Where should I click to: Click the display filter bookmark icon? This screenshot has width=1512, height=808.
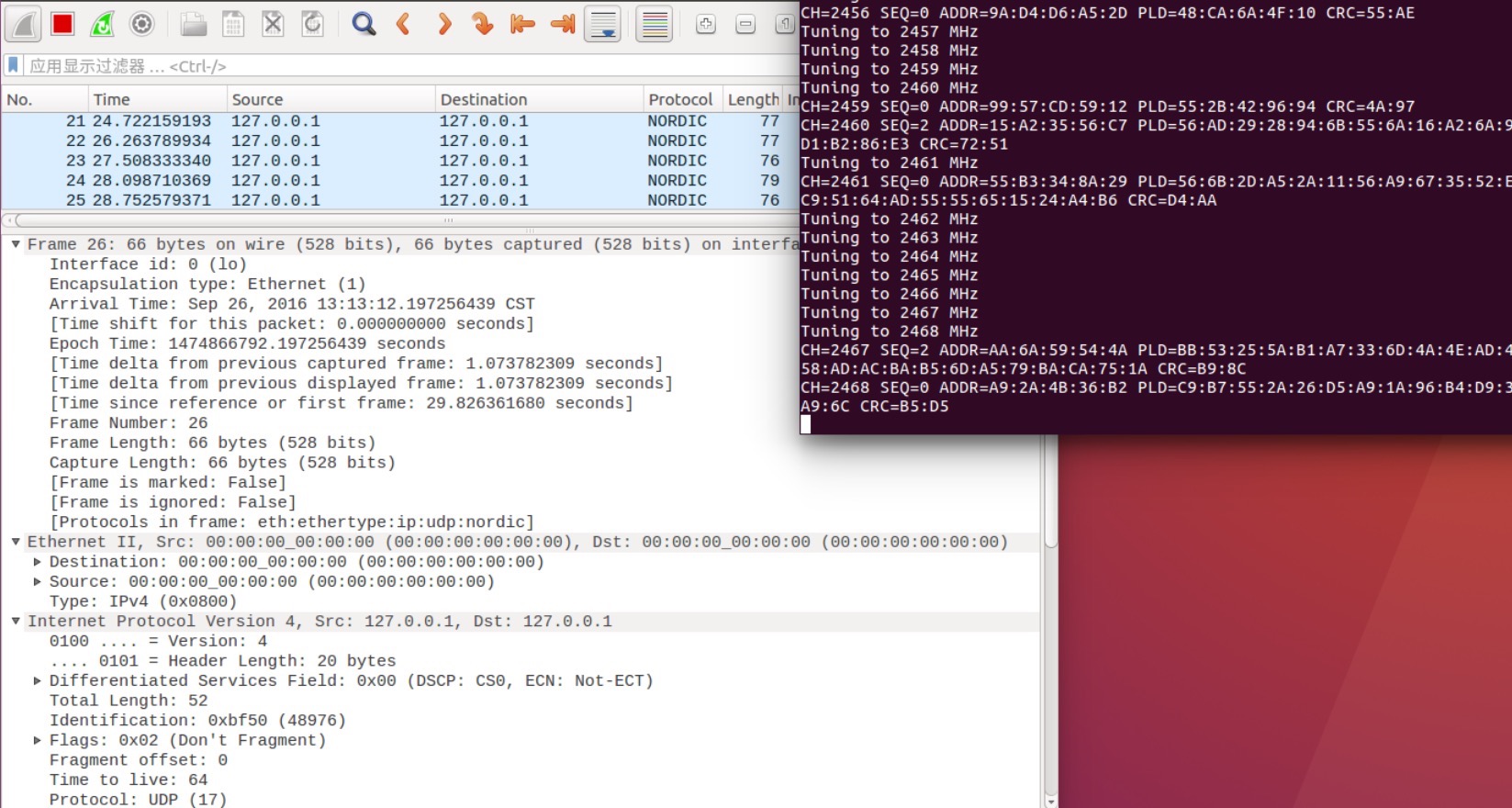pyautogui.click(x=14, y=65)
